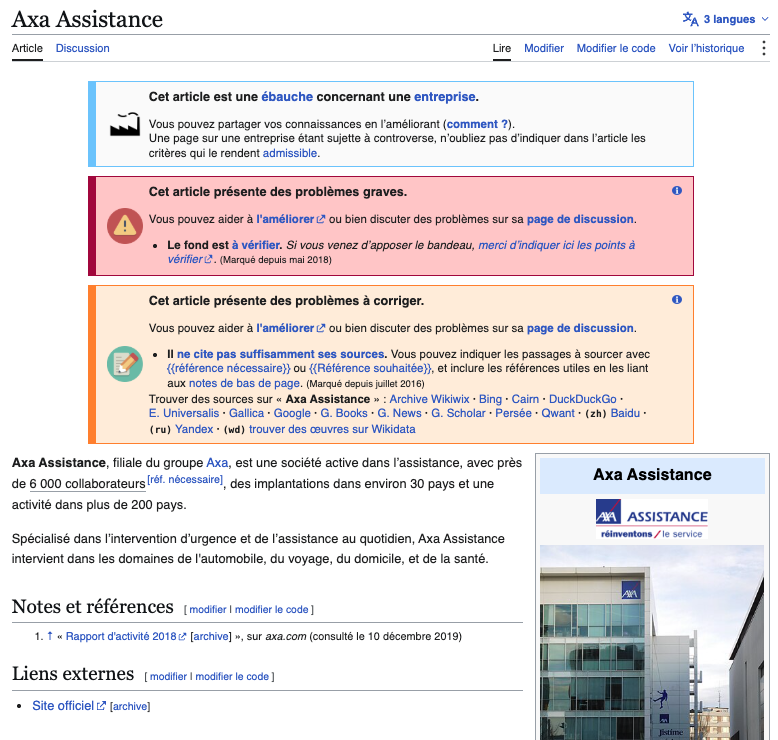
Task: Follow the à vérifier link
Action: (x=256, y=245)
